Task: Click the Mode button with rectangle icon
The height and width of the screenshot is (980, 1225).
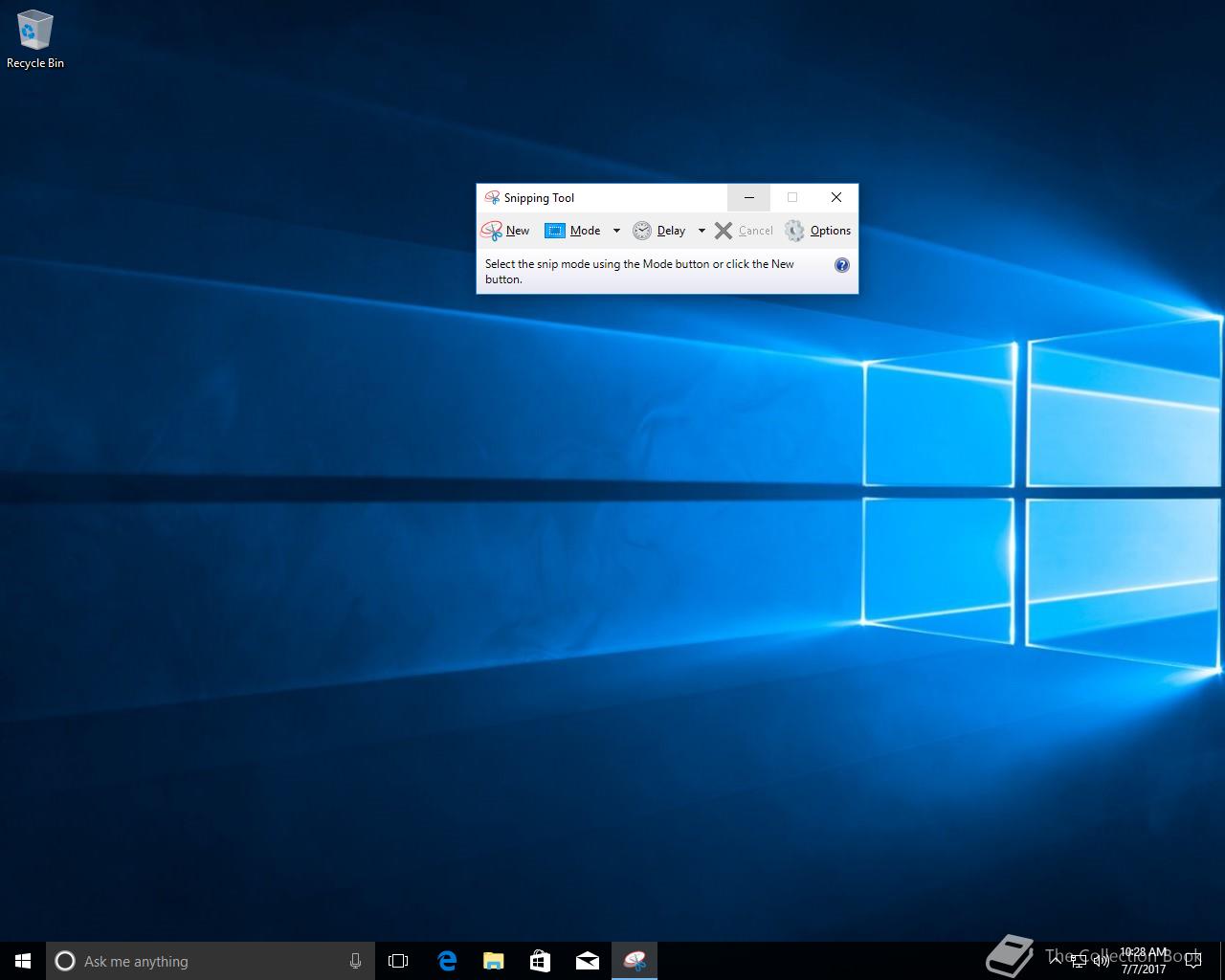Action: coord(572,231)
